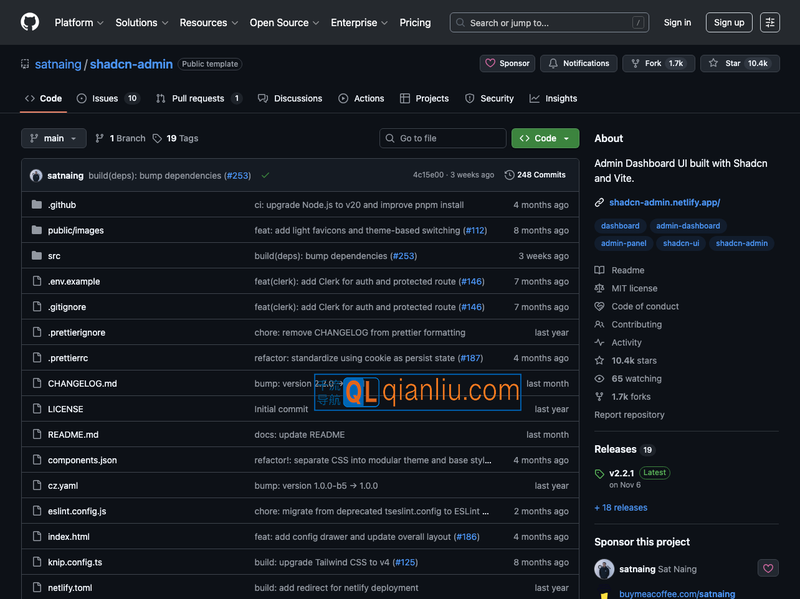The height and width of the screenshot is (599, 800).
Task: Open Notifications with the bell icon
Action: click(577, 63)
